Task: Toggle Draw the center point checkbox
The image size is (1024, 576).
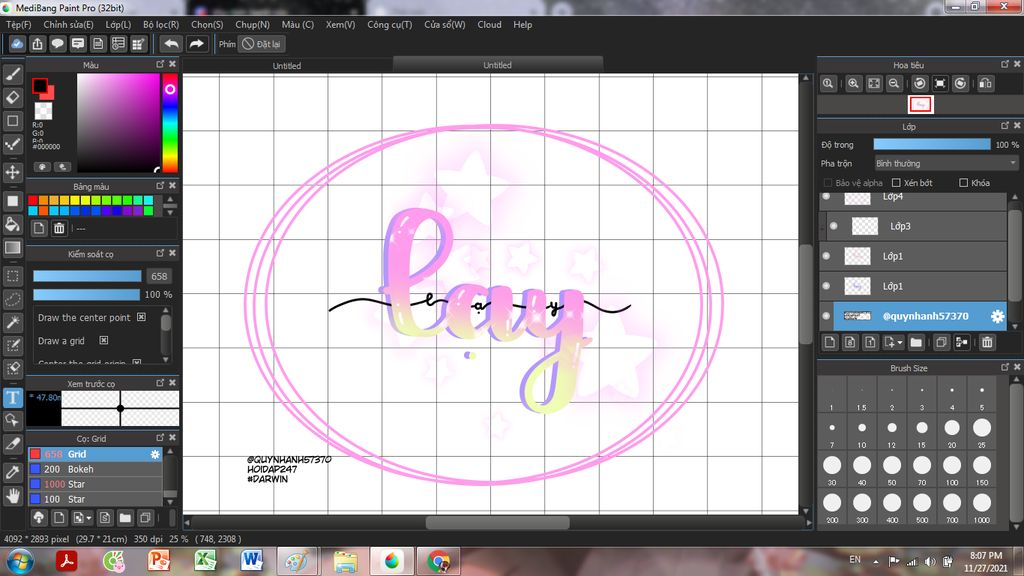Action: click(141, 317)
